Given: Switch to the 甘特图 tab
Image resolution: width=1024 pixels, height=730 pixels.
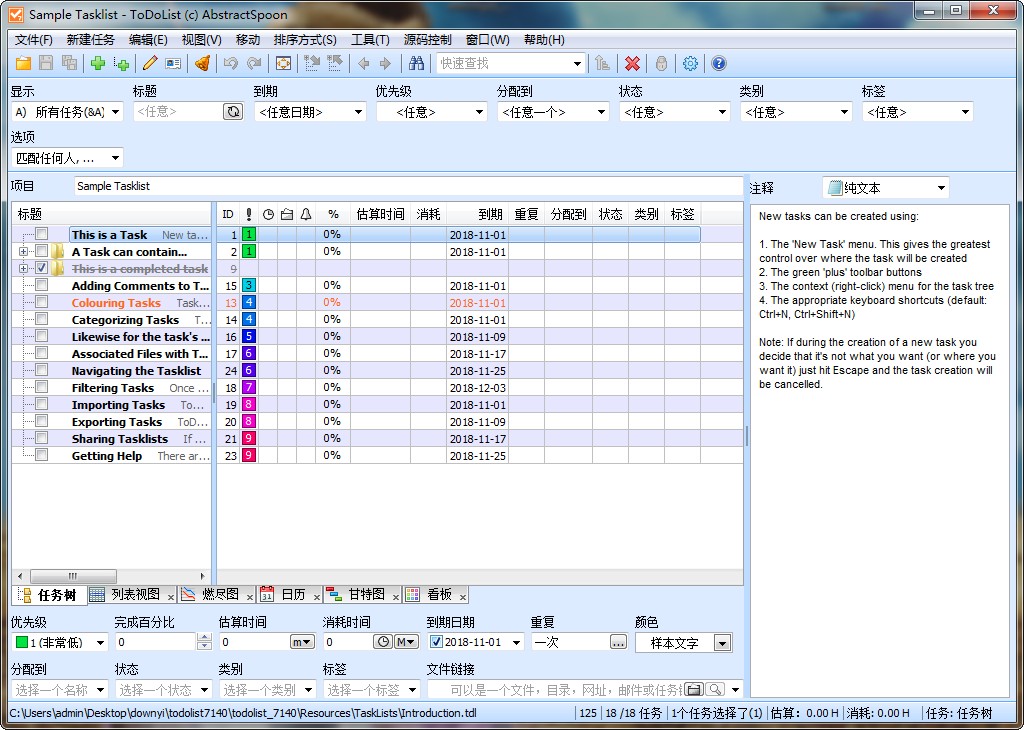Looking at the screenshot, I should (x=366, y=594).
